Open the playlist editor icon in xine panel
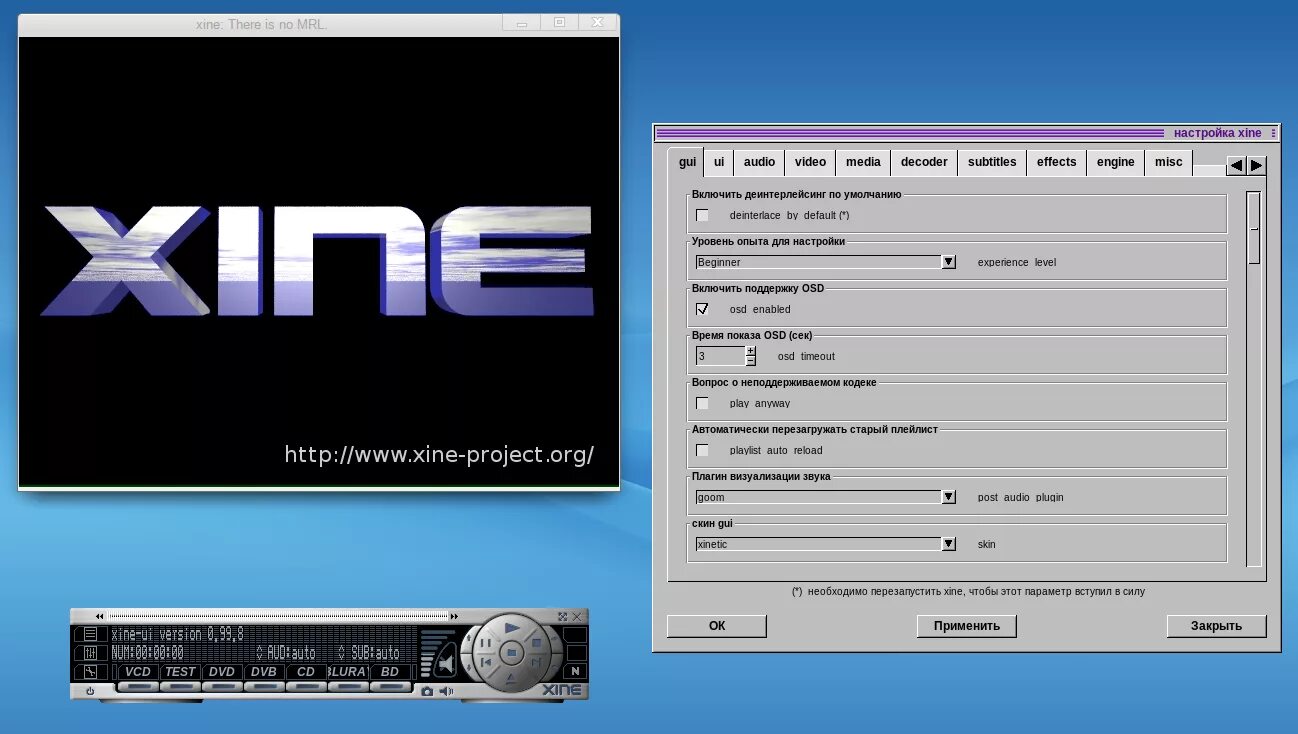 tap(90, 634)
